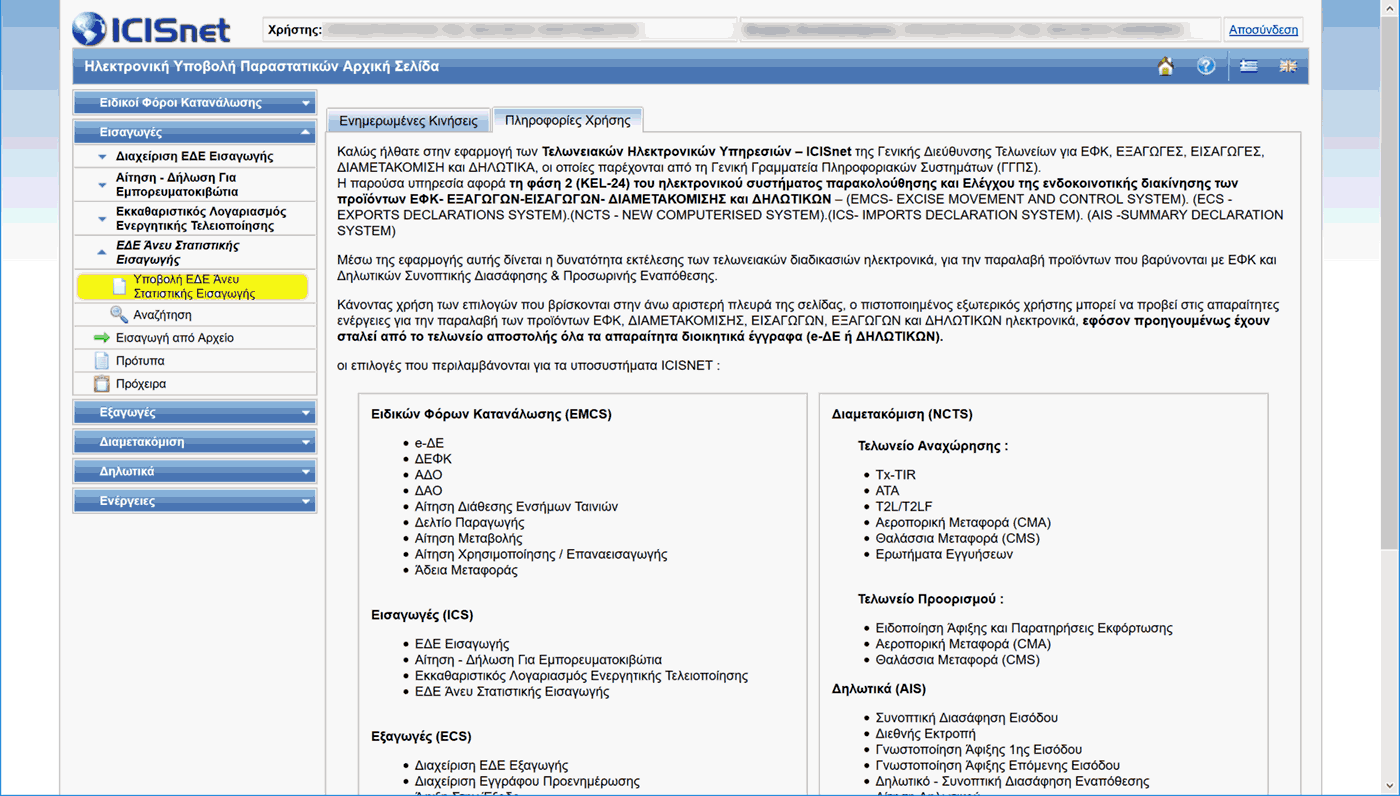Viewport: 1400px width, 796px height.
Task: Collapse the Εισαγωγές section
Action: (x=195, y=132)
